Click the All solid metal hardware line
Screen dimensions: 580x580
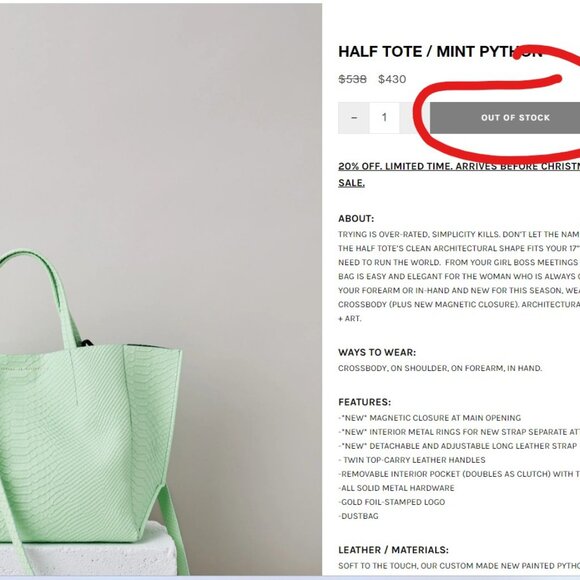[x=396, y=488]
